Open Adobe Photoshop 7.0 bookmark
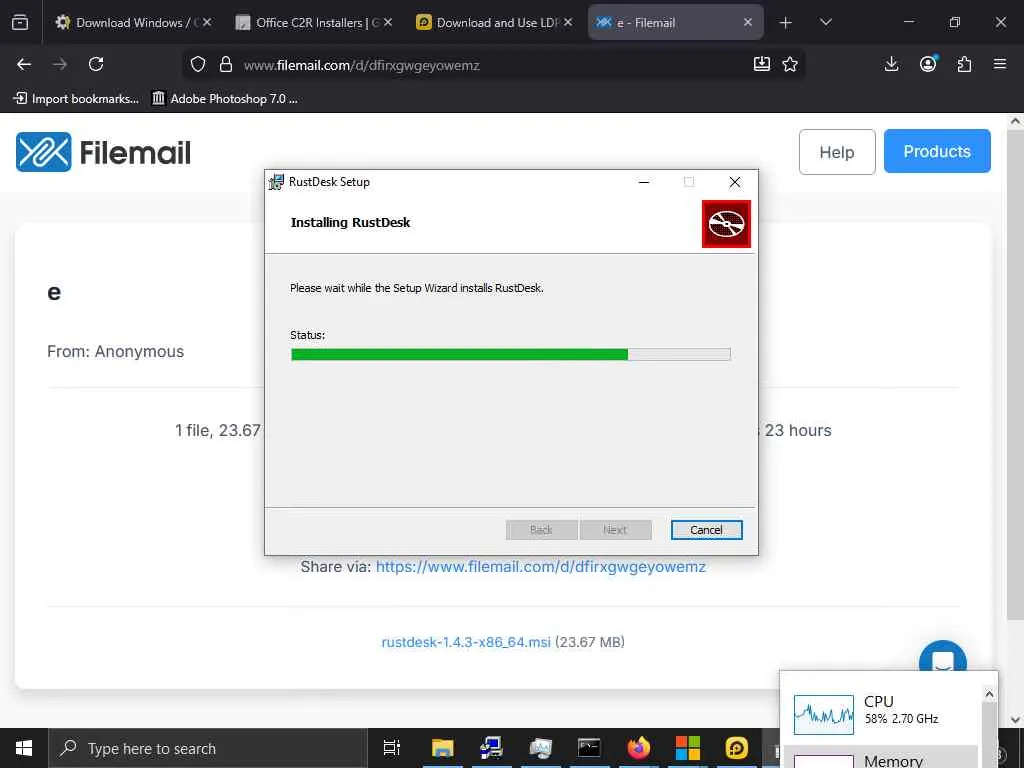 [225, 99]
